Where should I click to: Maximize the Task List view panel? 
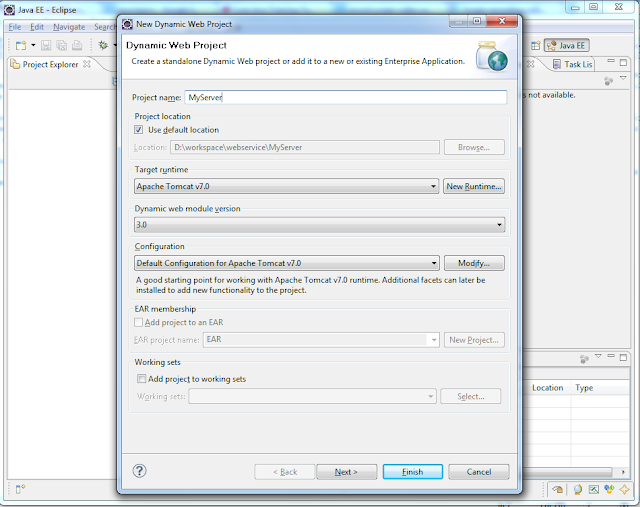point(623,62)
